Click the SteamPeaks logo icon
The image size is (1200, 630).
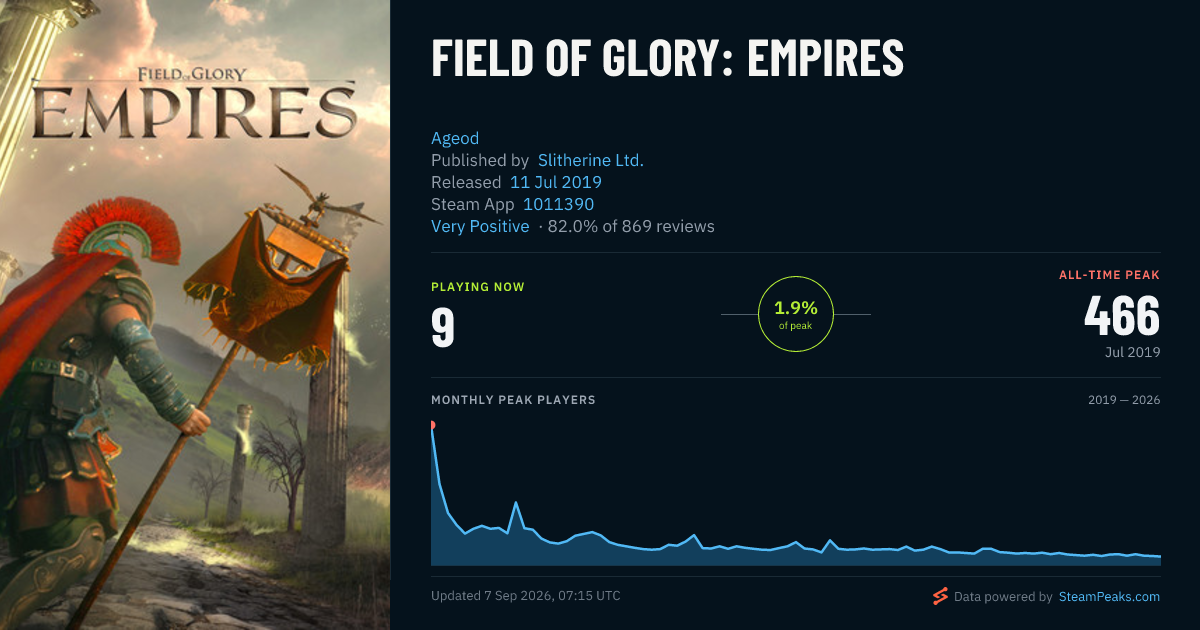tap(940, 596)
